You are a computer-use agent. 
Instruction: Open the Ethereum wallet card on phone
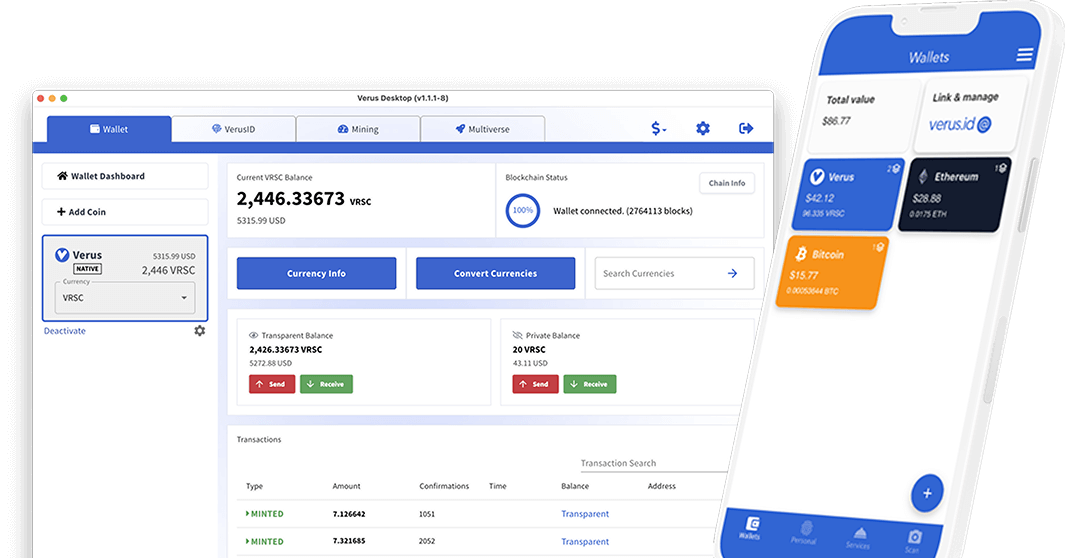click(955, 194)
